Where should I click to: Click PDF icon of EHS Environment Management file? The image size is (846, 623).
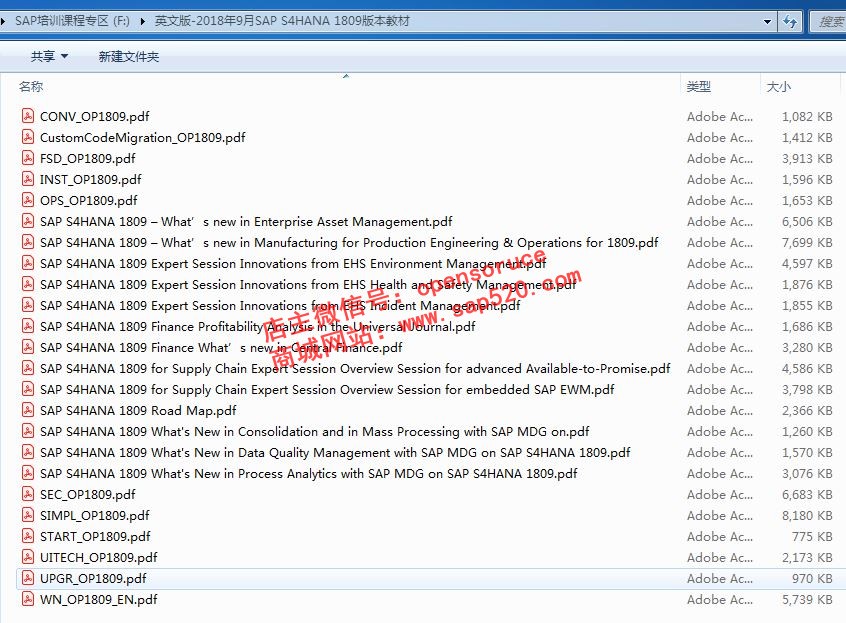[28, 263]
